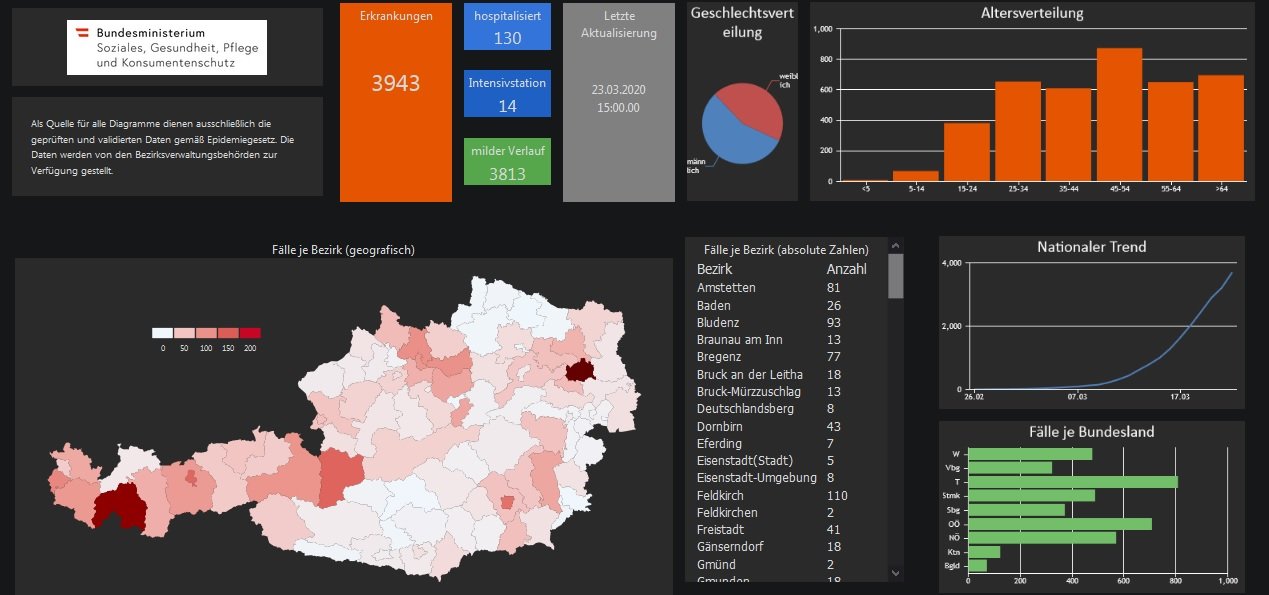Image resolution: width=1269 pixels, height=595 pixels.
Task: Click the Ktn bar in Bundesland chart
Action: pos(985,551)
